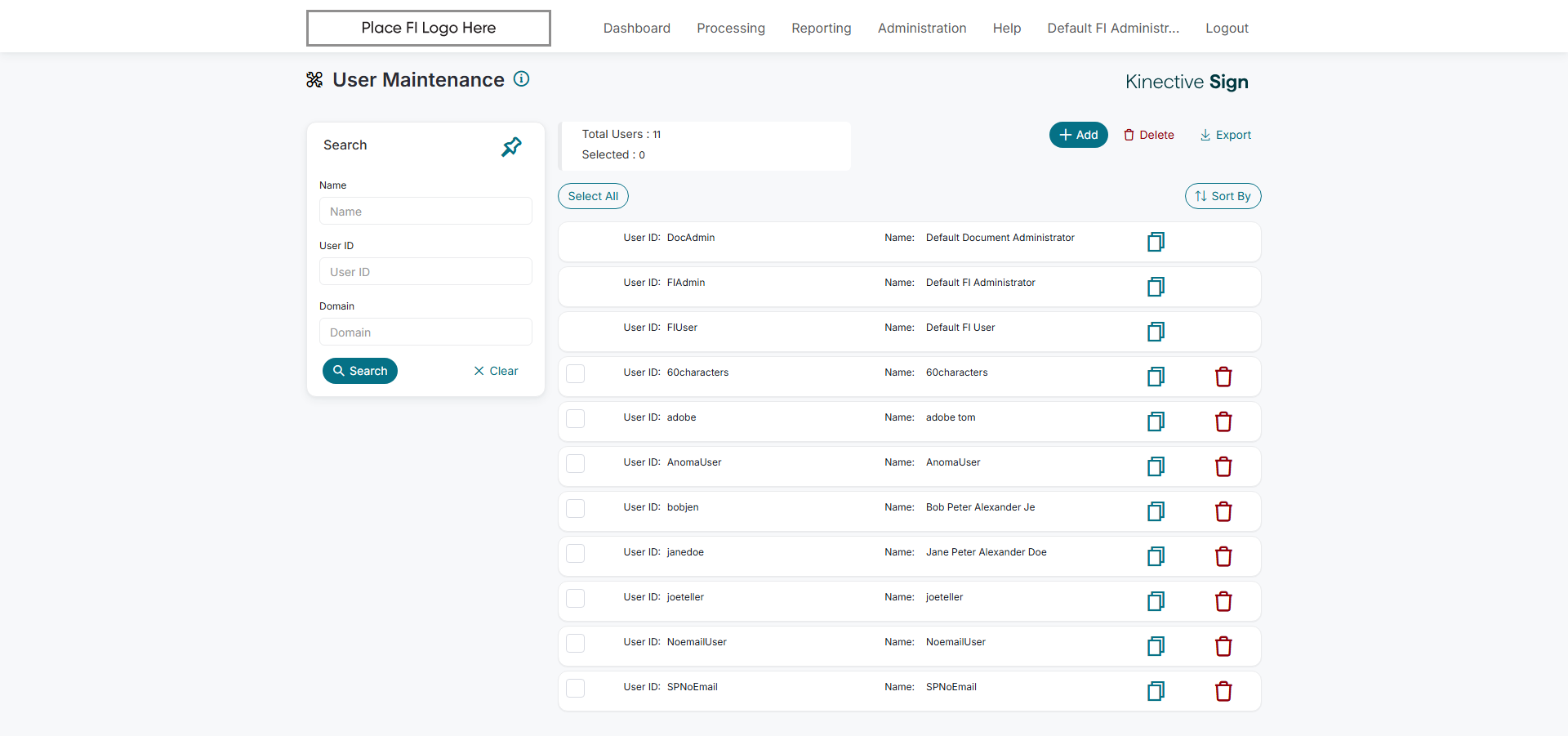Click the info icon beside User Maintenance
1568x736 pixels.
(x=521, y=79)
